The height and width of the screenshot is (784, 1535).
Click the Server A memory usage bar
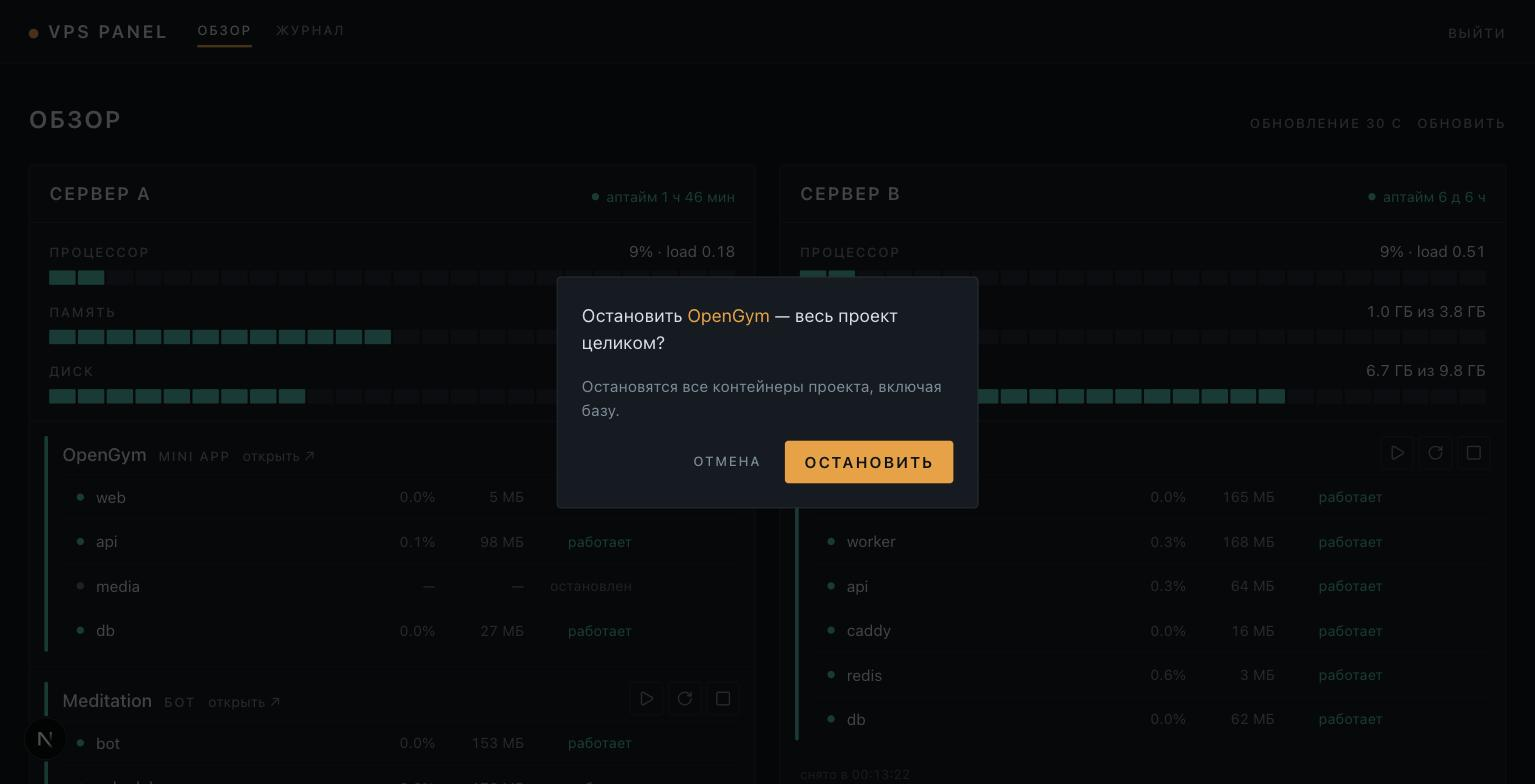pyautogui.click(x=392, y=337)
